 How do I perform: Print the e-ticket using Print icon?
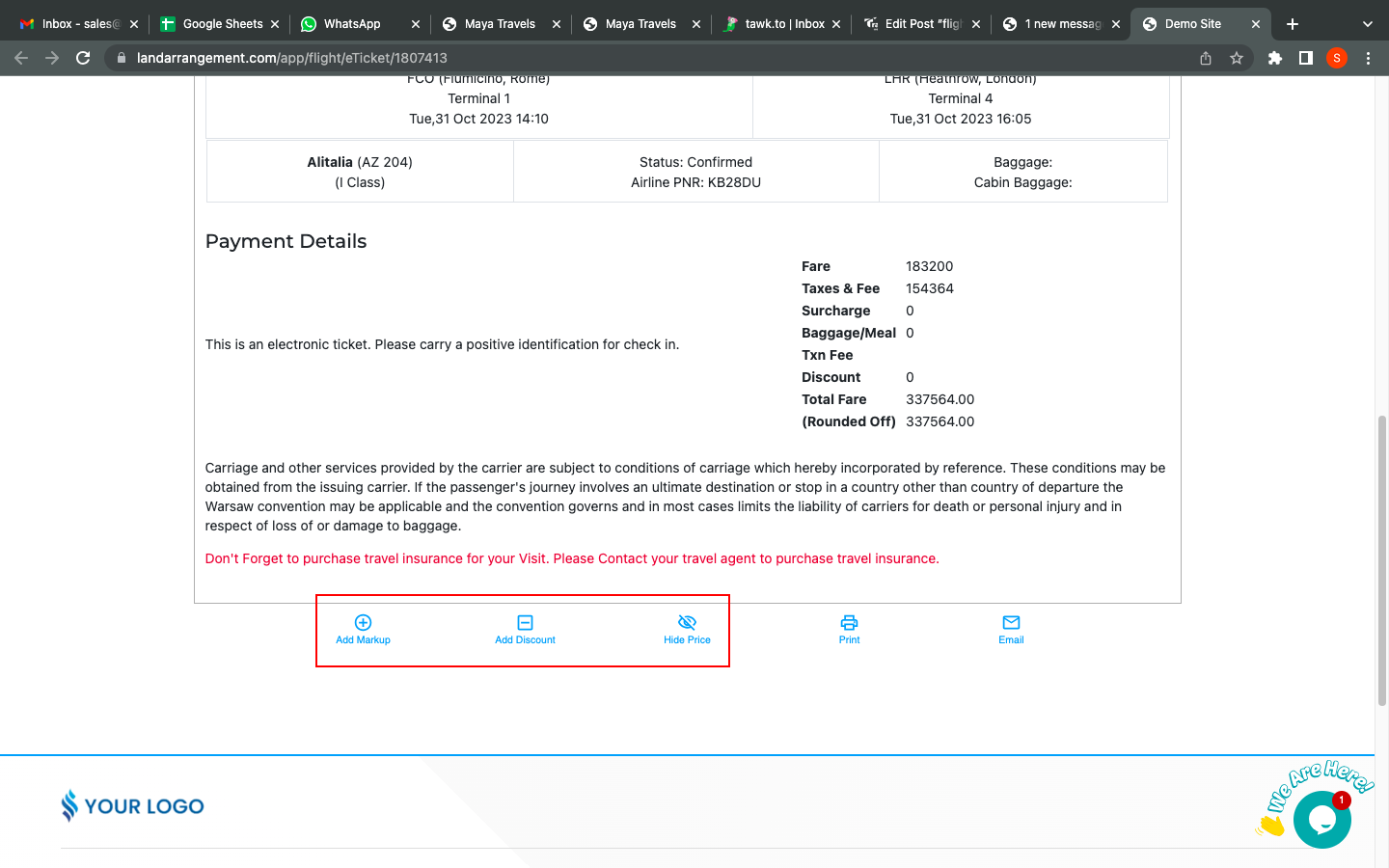pyautogui.click(x=849, y=623)
